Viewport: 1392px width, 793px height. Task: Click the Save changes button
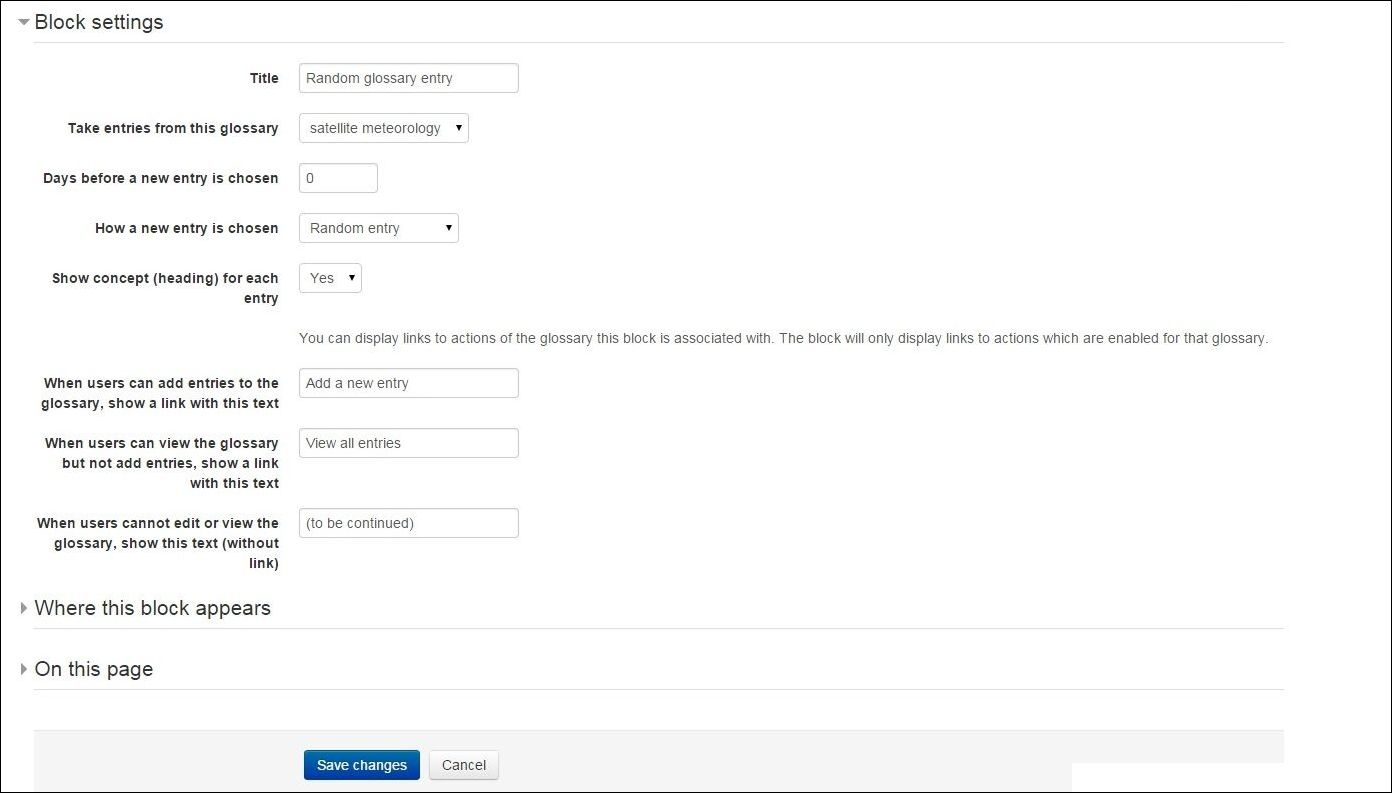362,765
